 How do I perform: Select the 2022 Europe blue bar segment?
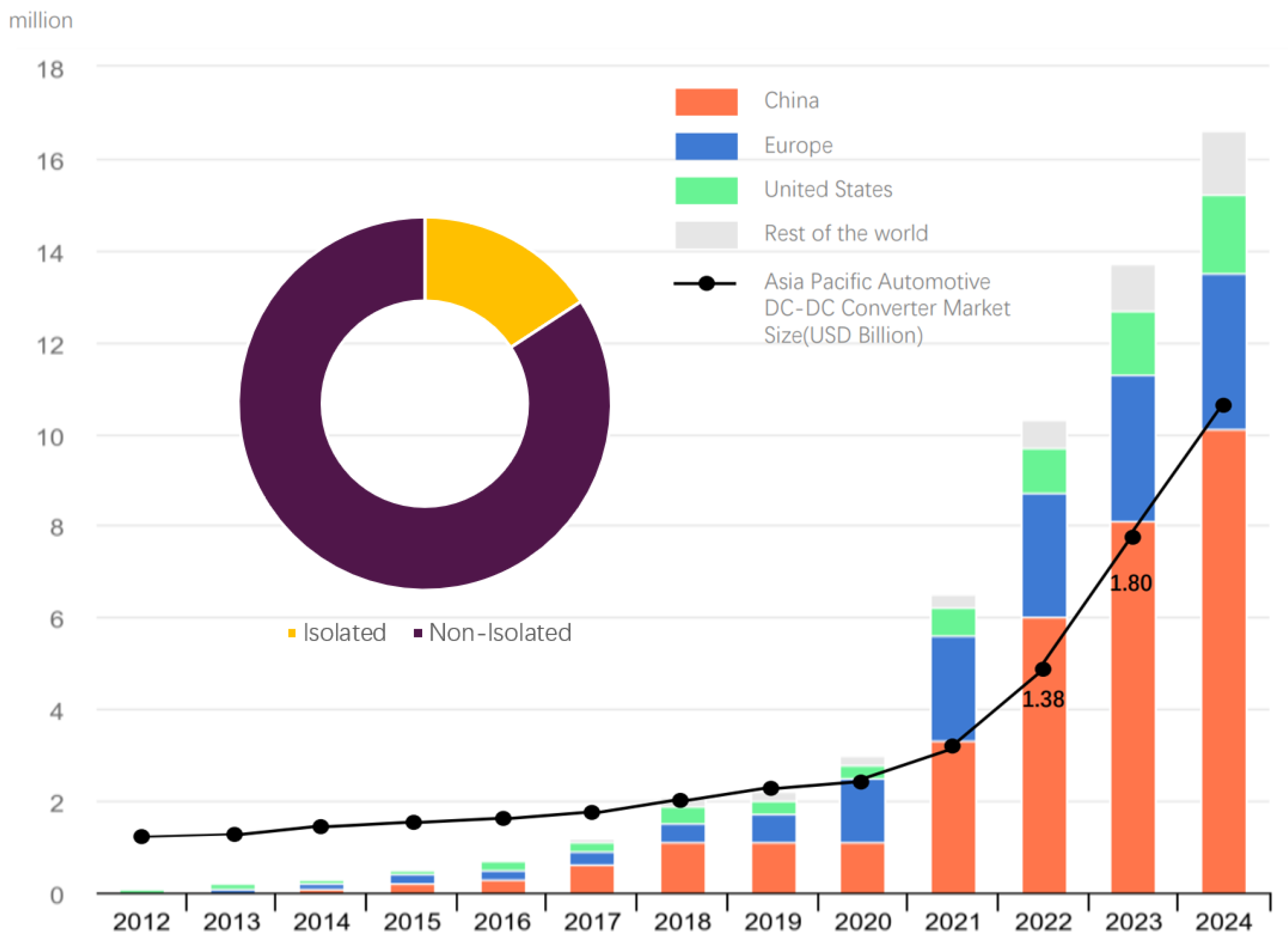[1044, 555]
